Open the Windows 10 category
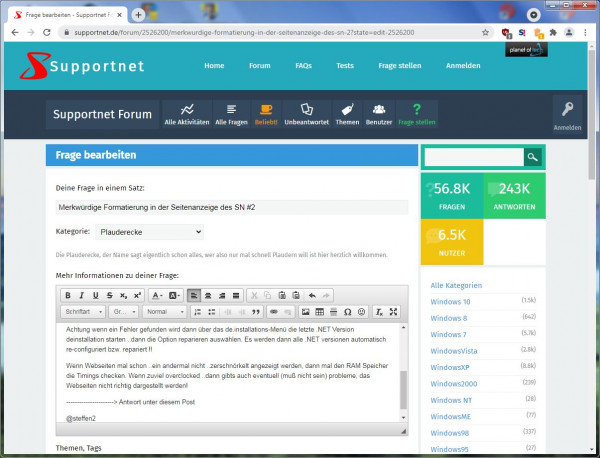The width and height of the screenshot is (600, 458). pos(450,302)
